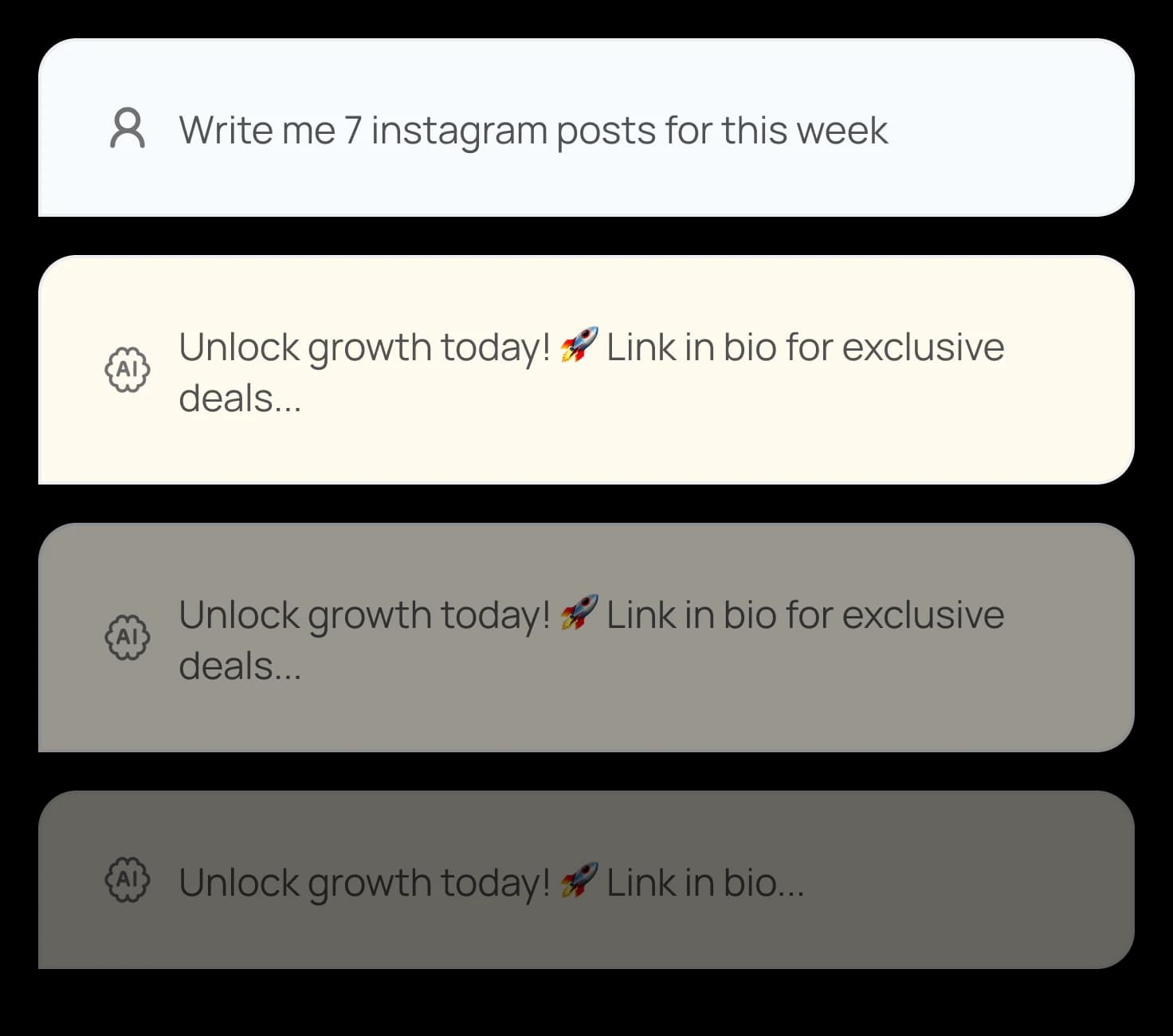
Task: Click the rocket emoji in the darkest card
Action: point(579,881)
